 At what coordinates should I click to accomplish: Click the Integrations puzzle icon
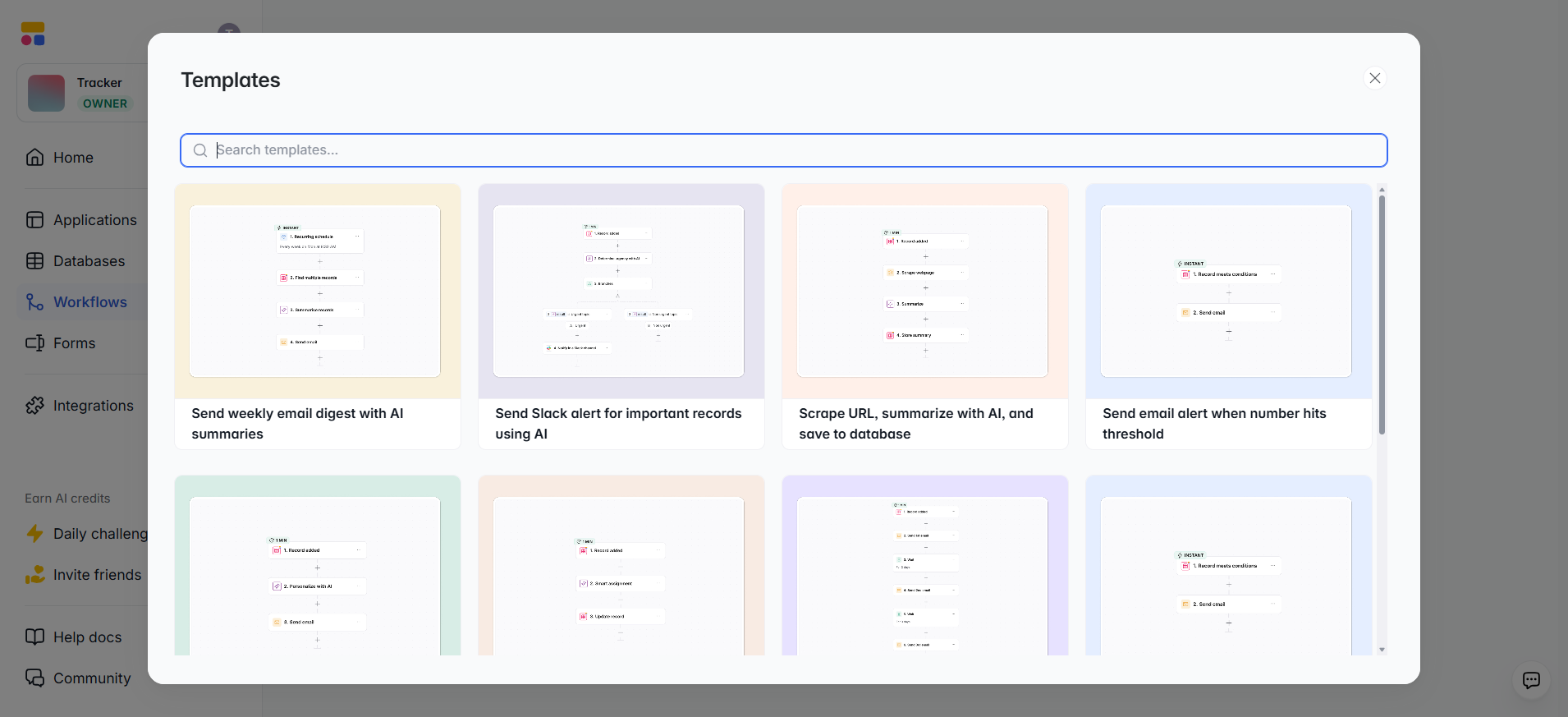[x=34, y=406]
